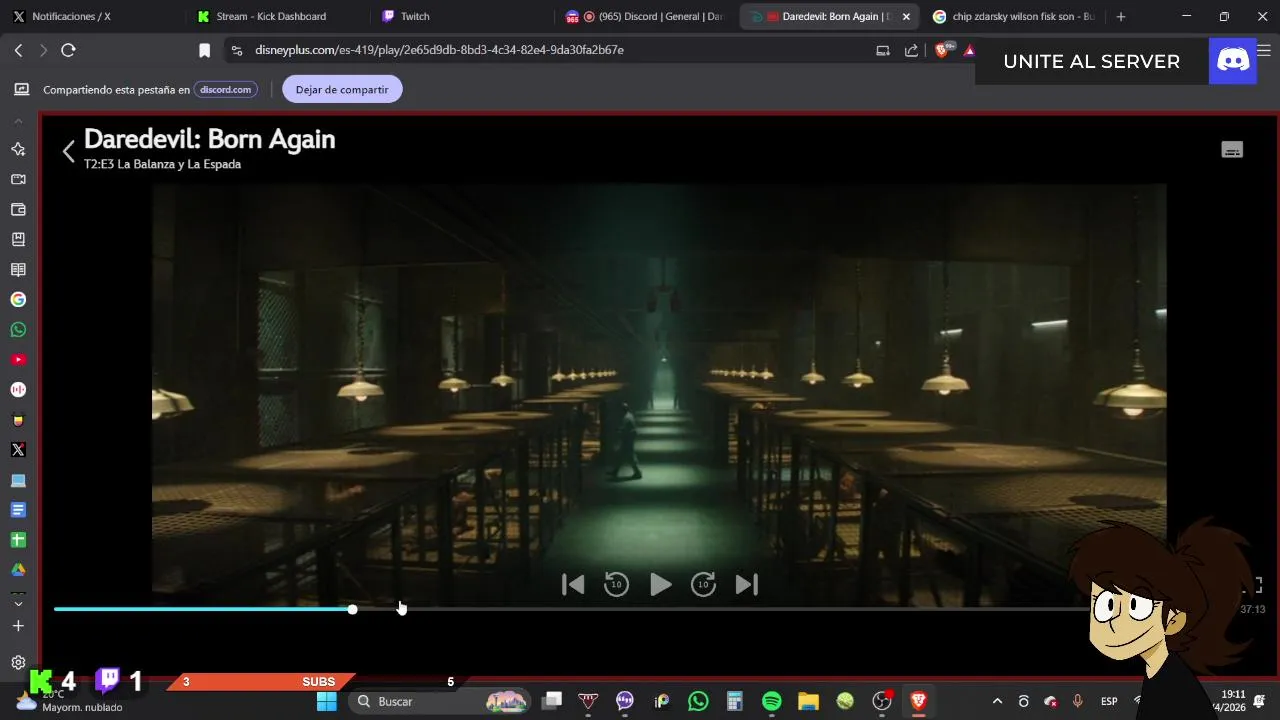1280x720 pixels.
Task: Open Brave Talk video sidebar icon
Action: [18, 179]
